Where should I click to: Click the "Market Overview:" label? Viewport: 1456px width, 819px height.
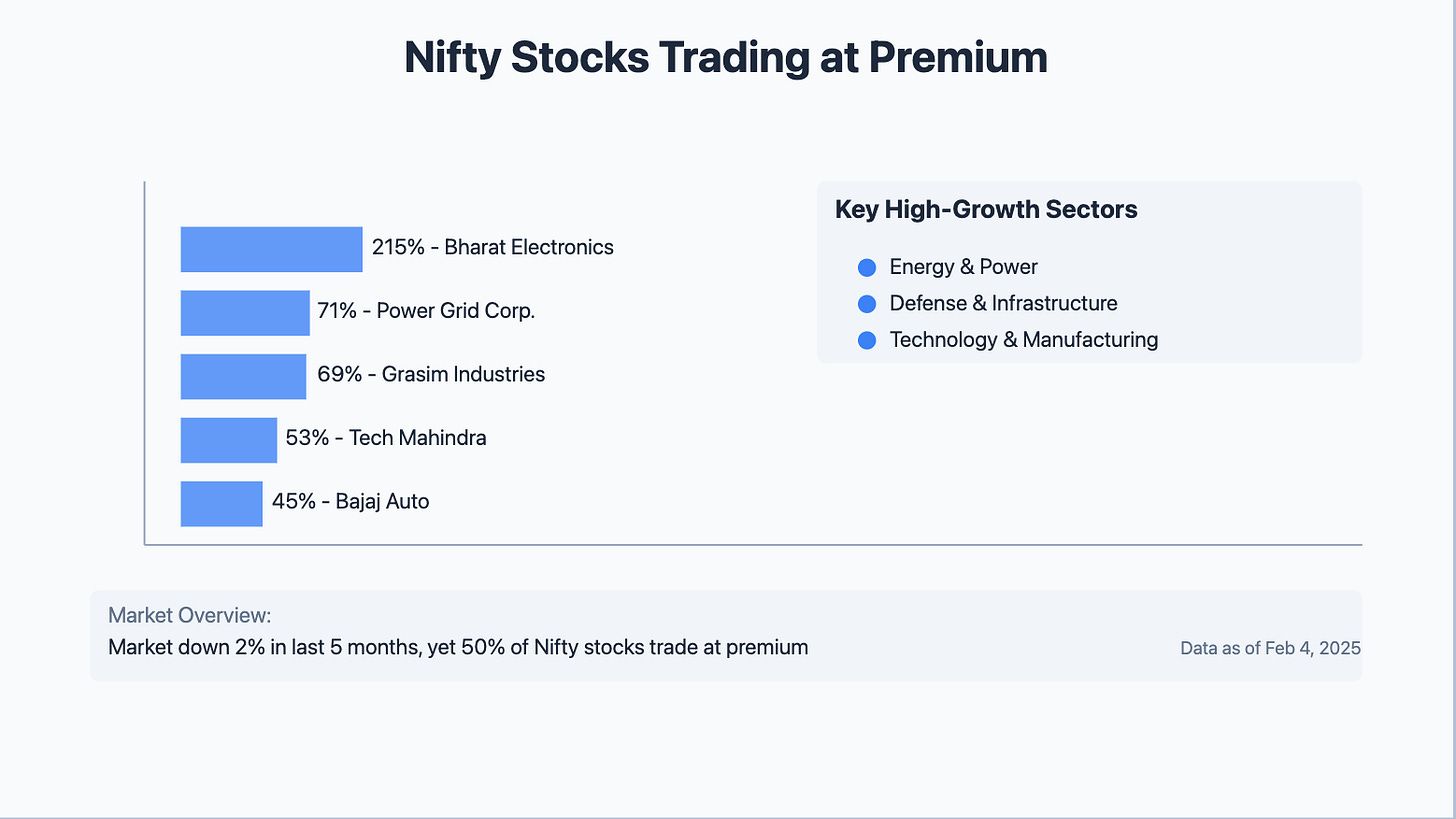190,615
